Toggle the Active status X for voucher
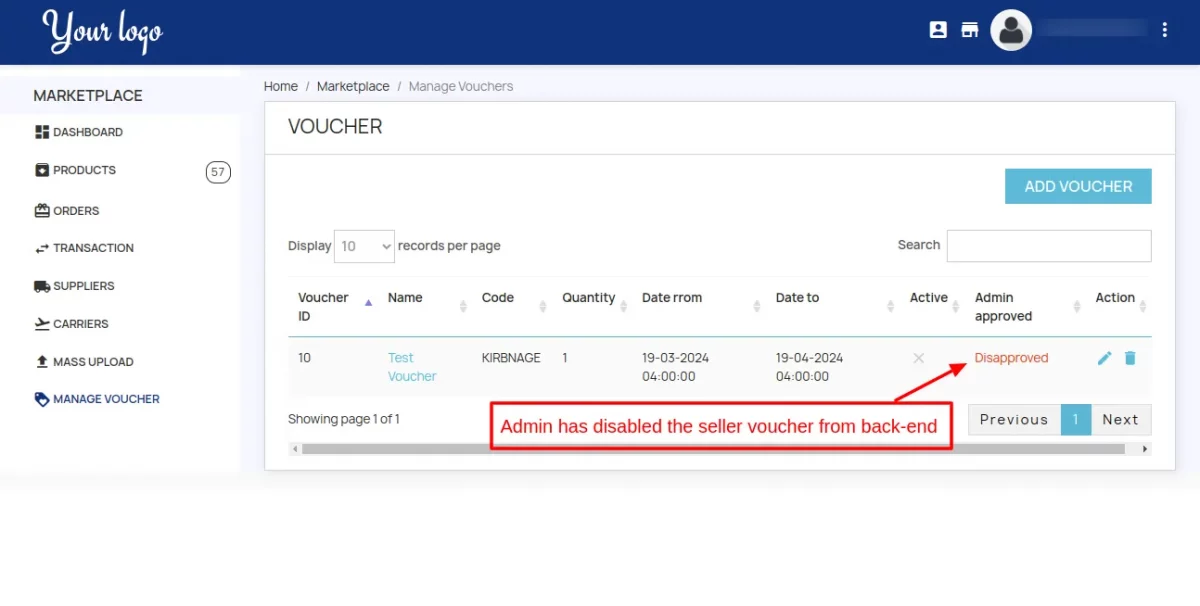The height and width of the screenshot is (606, 1200). pos(918,358)
